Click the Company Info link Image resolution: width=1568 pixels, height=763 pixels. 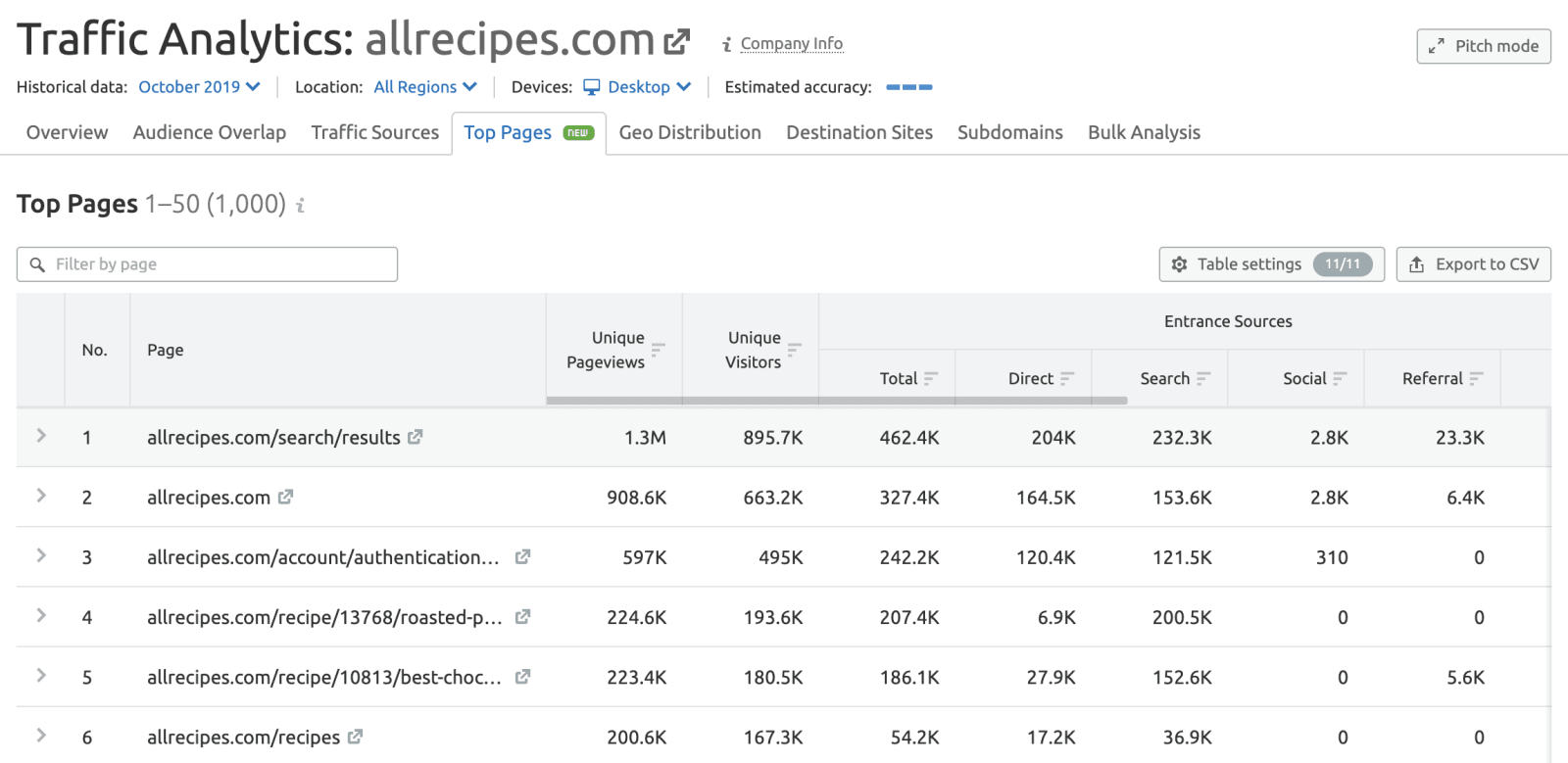pyautogui.click(x=792, y=44)
